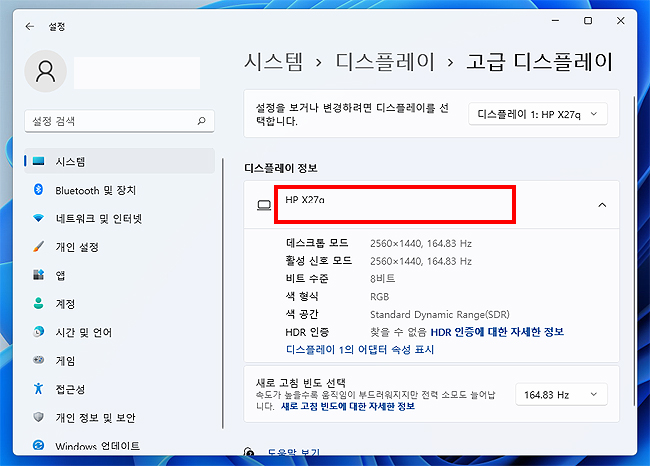Image resolution: width=650 pixels, height=466 pixels.
Task: Open the 도움말 보기 help link
Action: [x=293, y=452]
